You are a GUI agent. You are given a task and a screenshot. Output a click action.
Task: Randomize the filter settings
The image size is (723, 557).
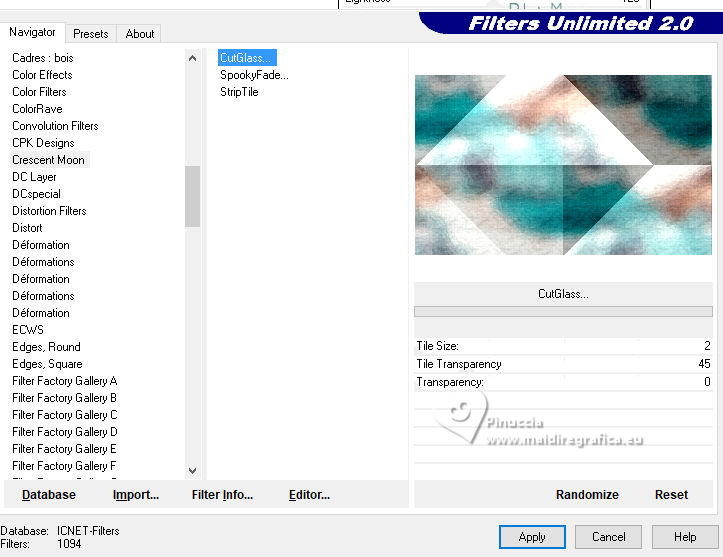click(x=587, y=495)
